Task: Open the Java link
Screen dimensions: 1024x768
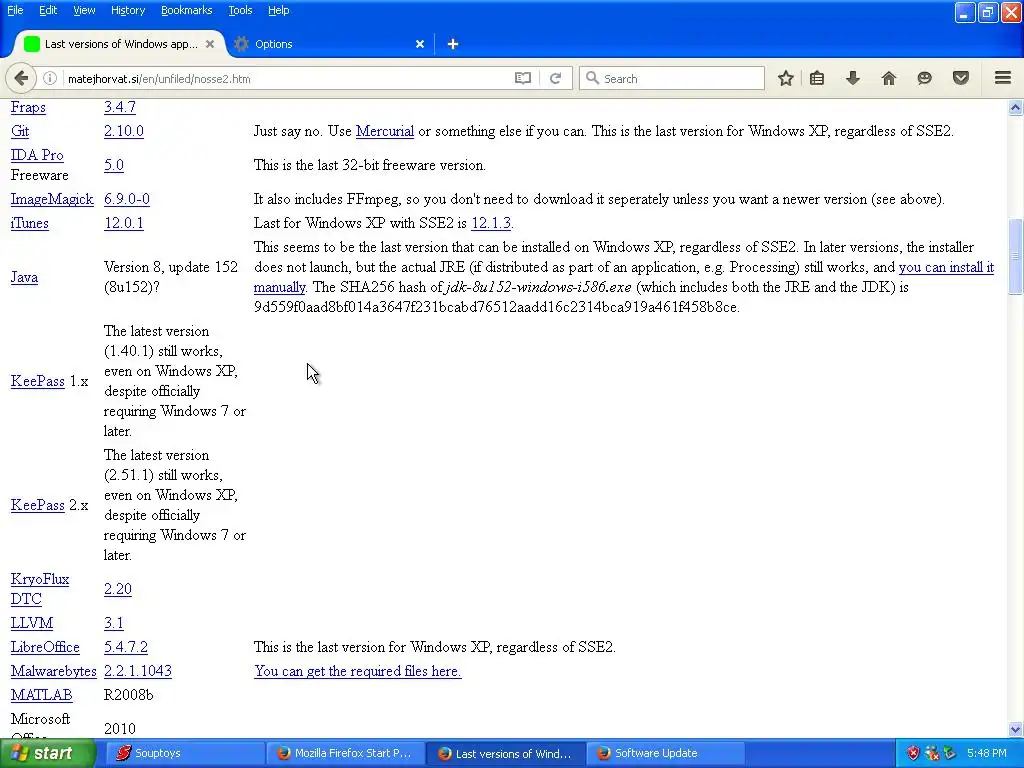Action: pyautogui.click(x=24, y=278)
